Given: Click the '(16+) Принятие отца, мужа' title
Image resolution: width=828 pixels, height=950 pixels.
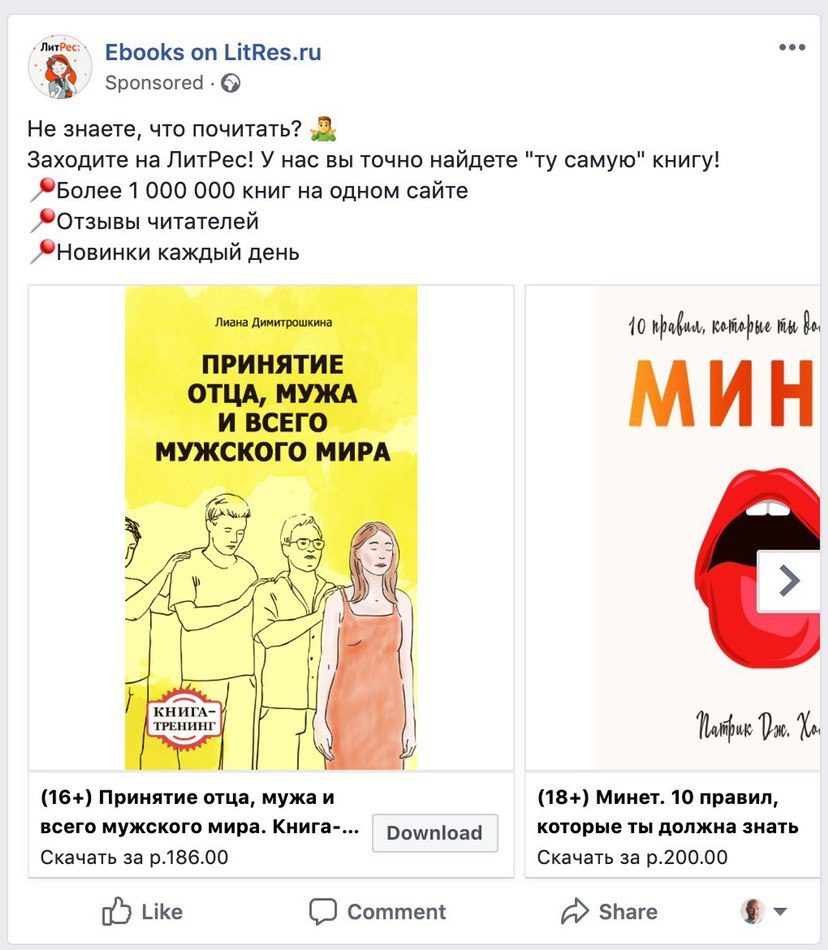Looking at the screenshot, I should pos(200,812).
